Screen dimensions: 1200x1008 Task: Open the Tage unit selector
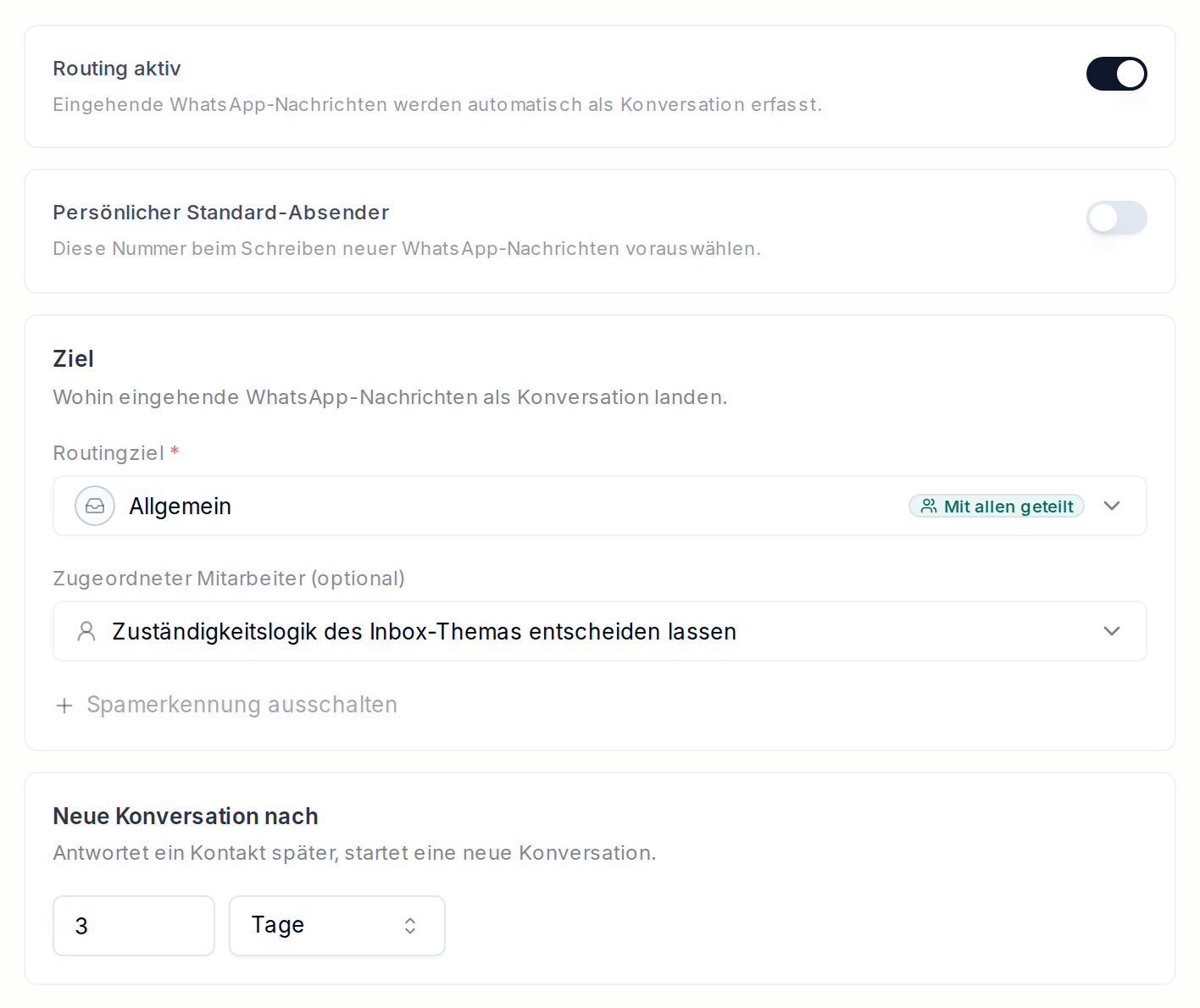(x=337, y=926)
